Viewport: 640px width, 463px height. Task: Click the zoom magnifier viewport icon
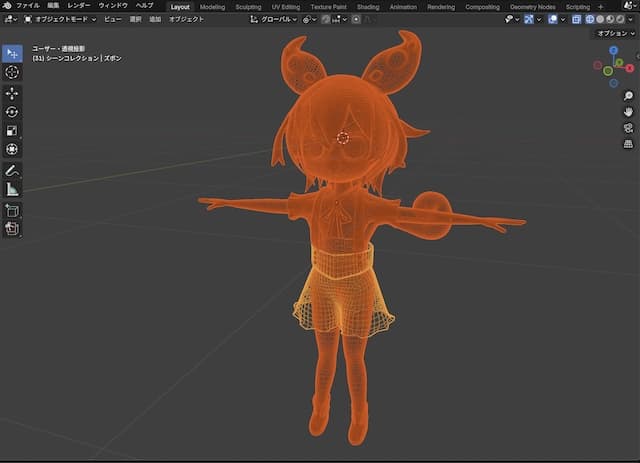(x=628, y=96)
